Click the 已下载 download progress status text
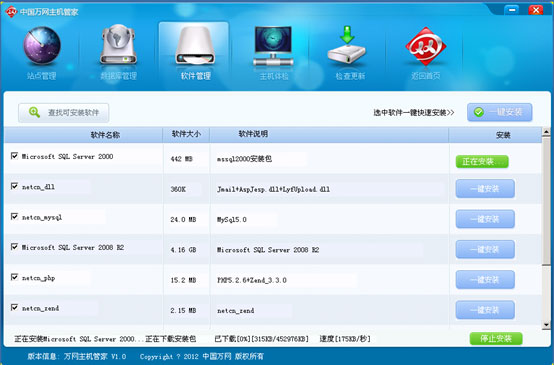 [261, 339]
